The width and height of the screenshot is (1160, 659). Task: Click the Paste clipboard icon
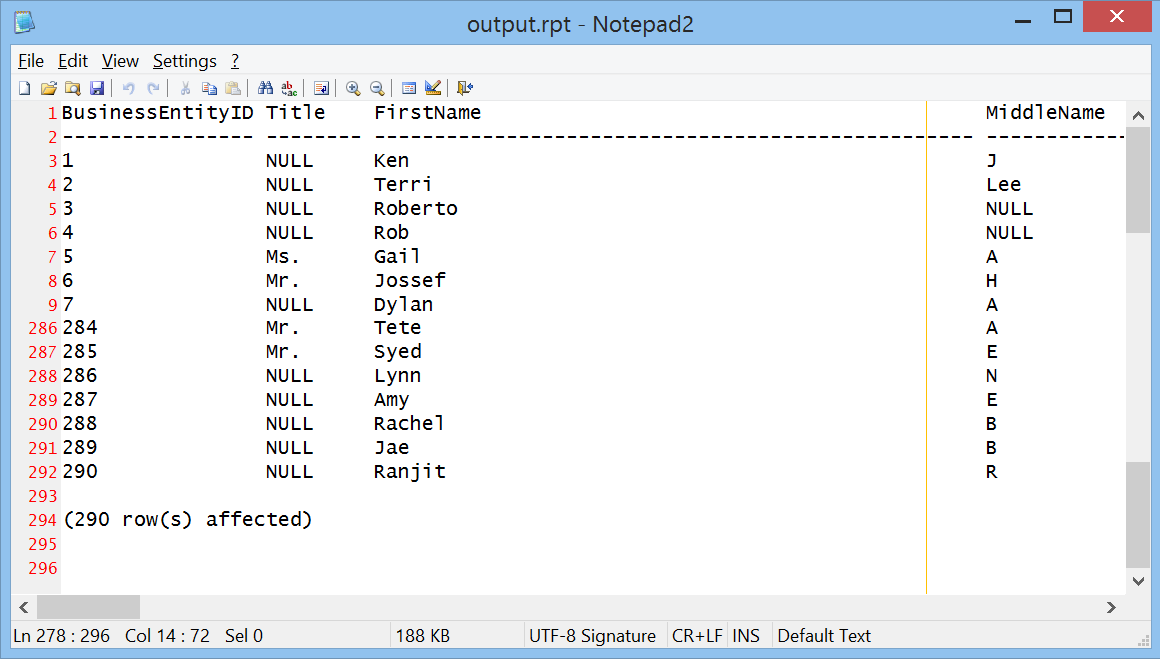click(233, 88)
